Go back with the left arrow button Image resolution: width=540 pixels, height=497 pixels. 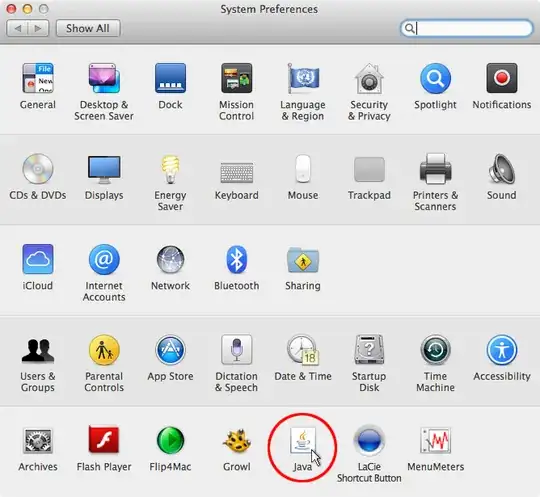tap(17, 28)
